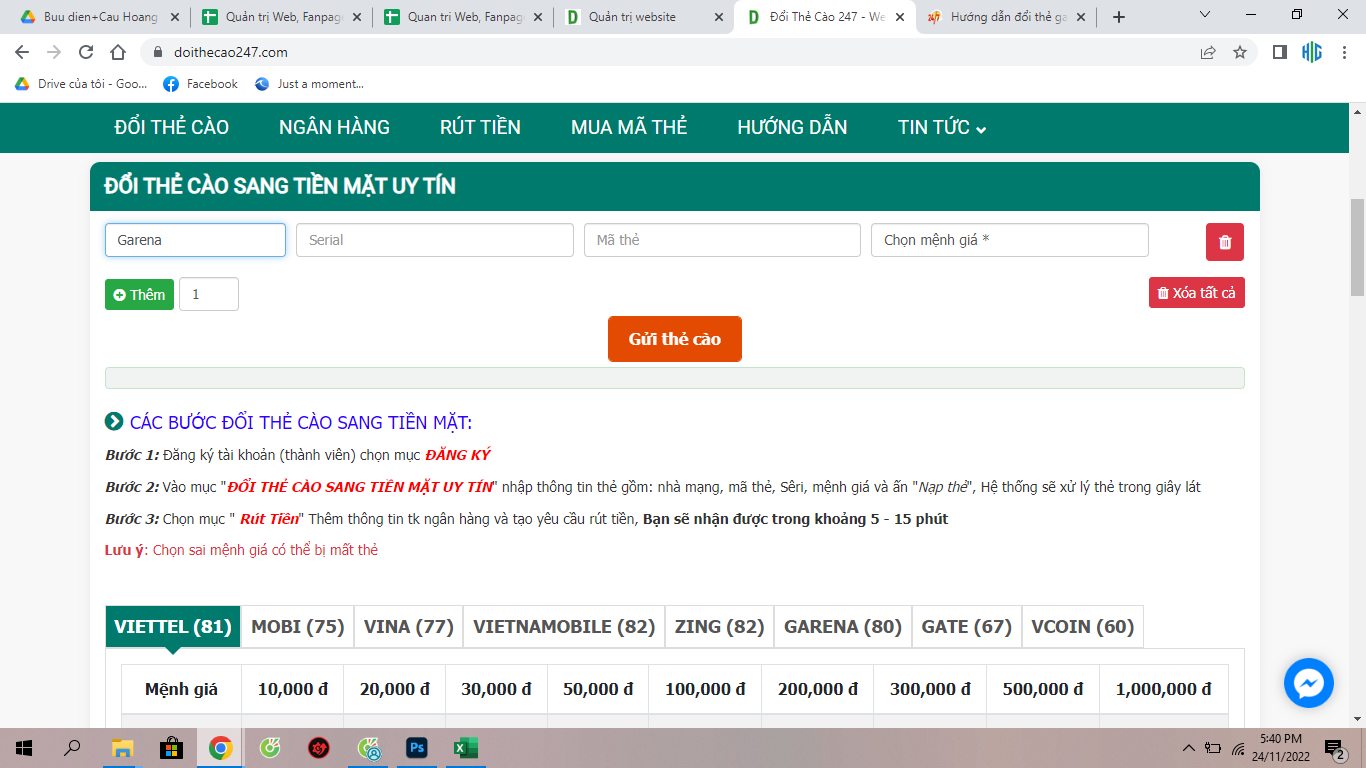Open HƯỚNG DẪN menu item
The width and height of the screenshot is (1366, 768).
click(x=792, y=127)
